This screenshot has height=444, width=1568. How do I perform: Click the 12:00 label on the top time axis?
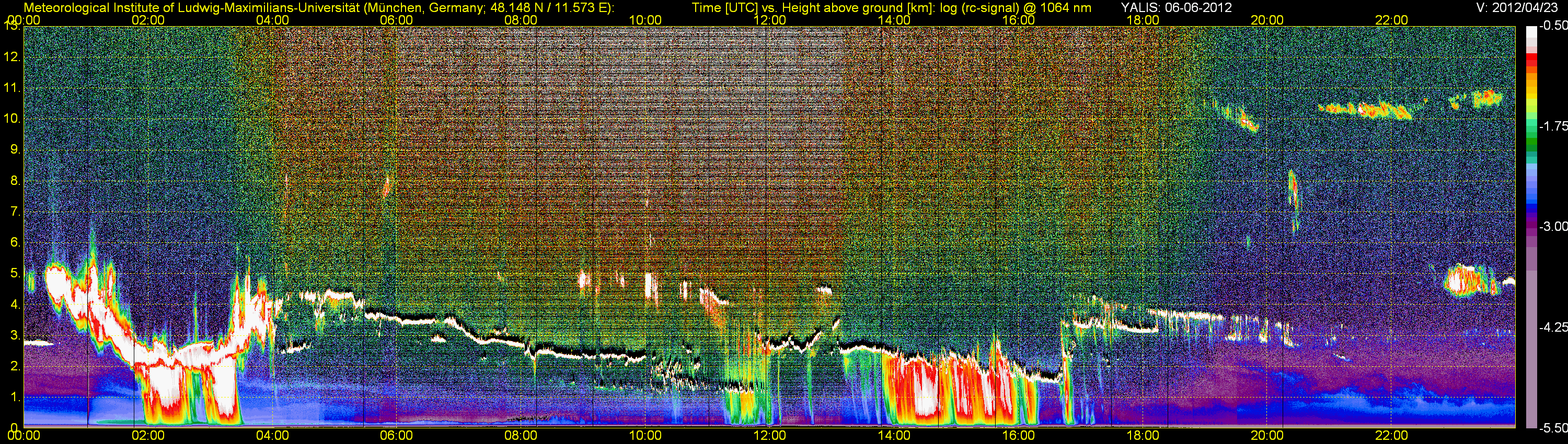(769, 20)
